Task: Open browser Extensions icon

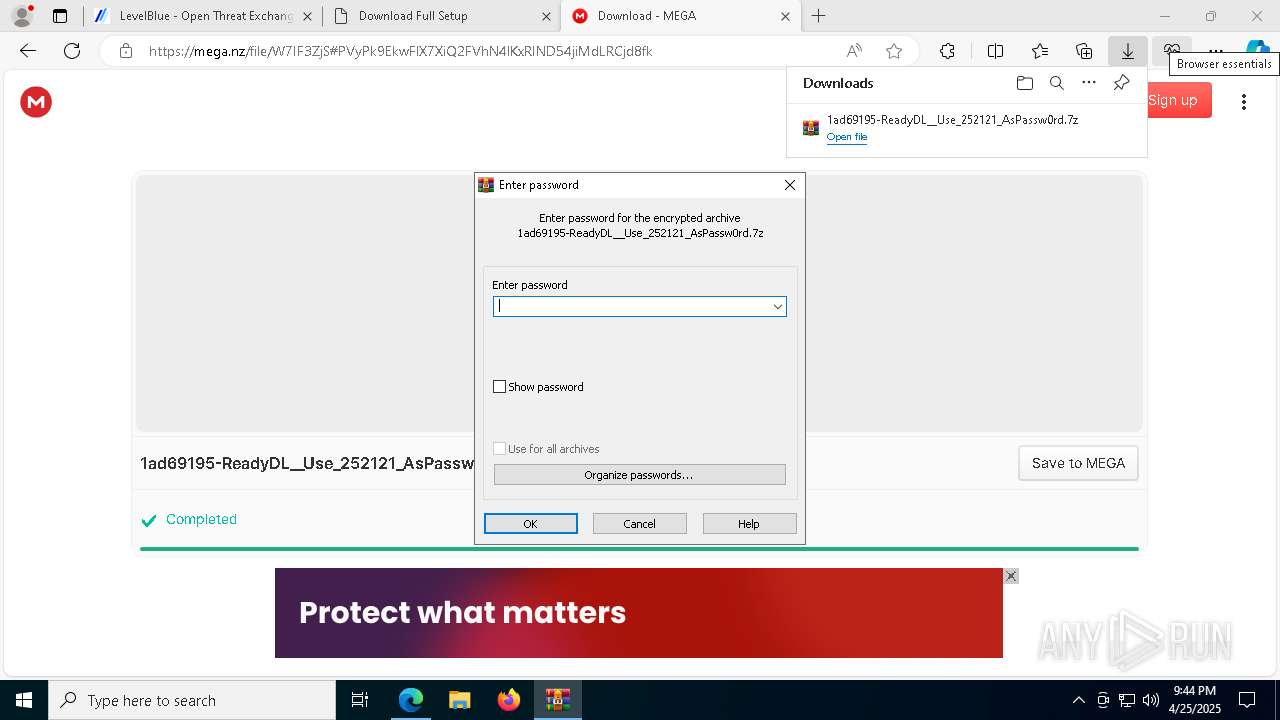Action: [947, 51]
